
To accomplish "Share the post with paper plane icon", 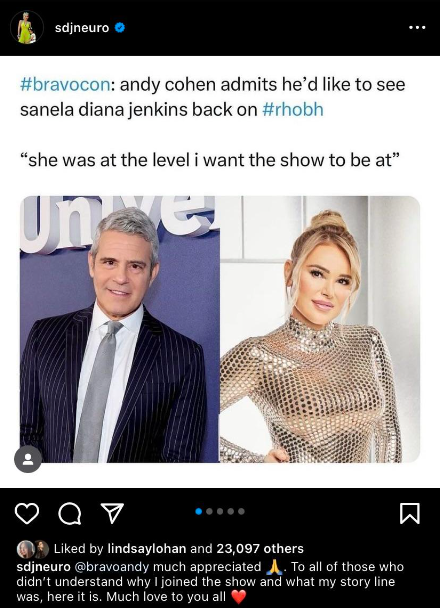I will [112, 513].
